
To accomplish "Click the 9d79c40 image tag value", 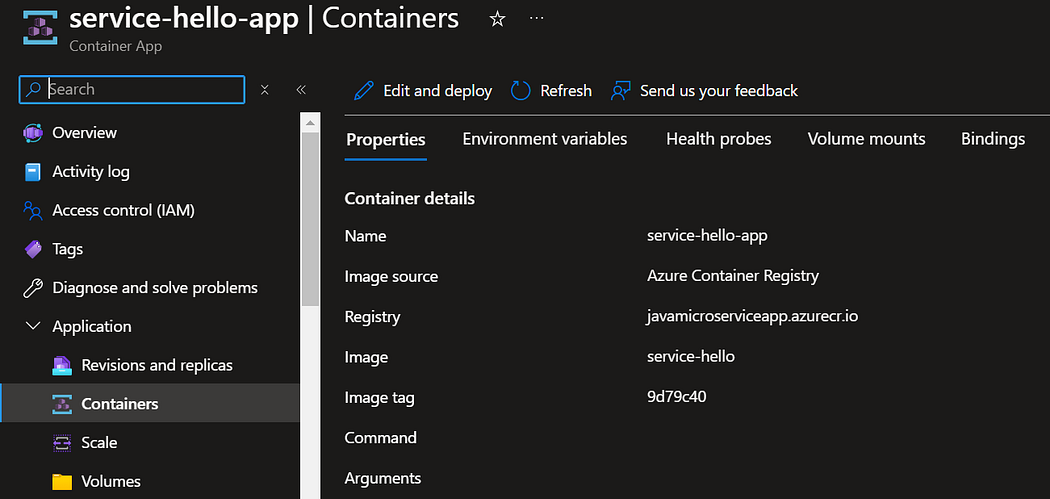I will pos(677,397).
